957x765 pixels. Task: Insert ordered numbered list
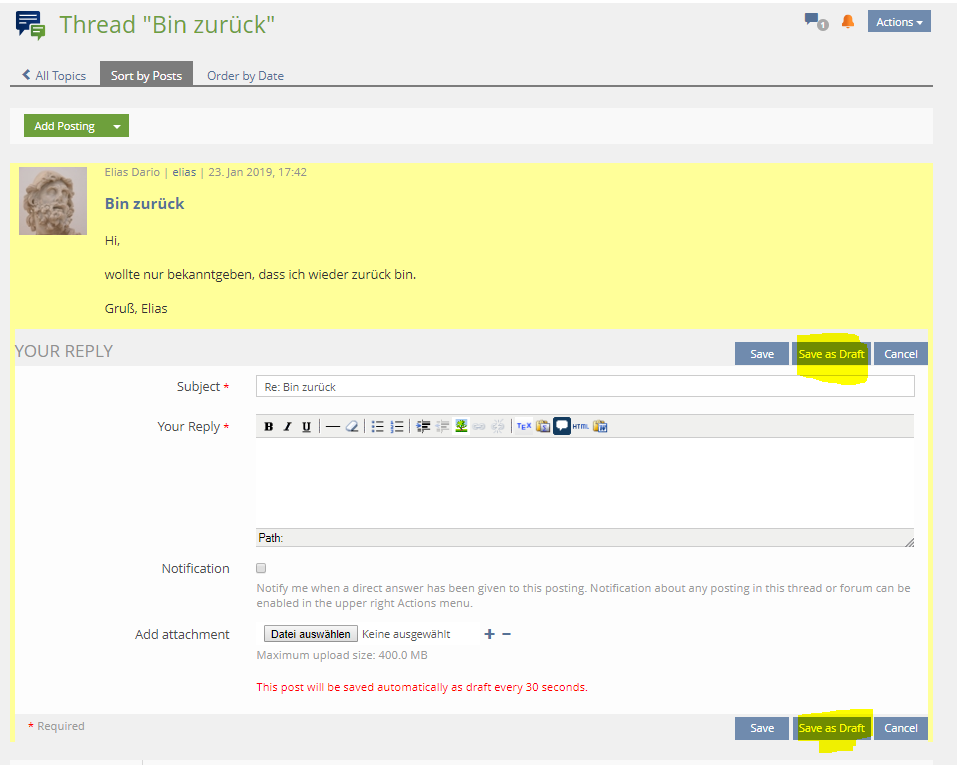397,426
